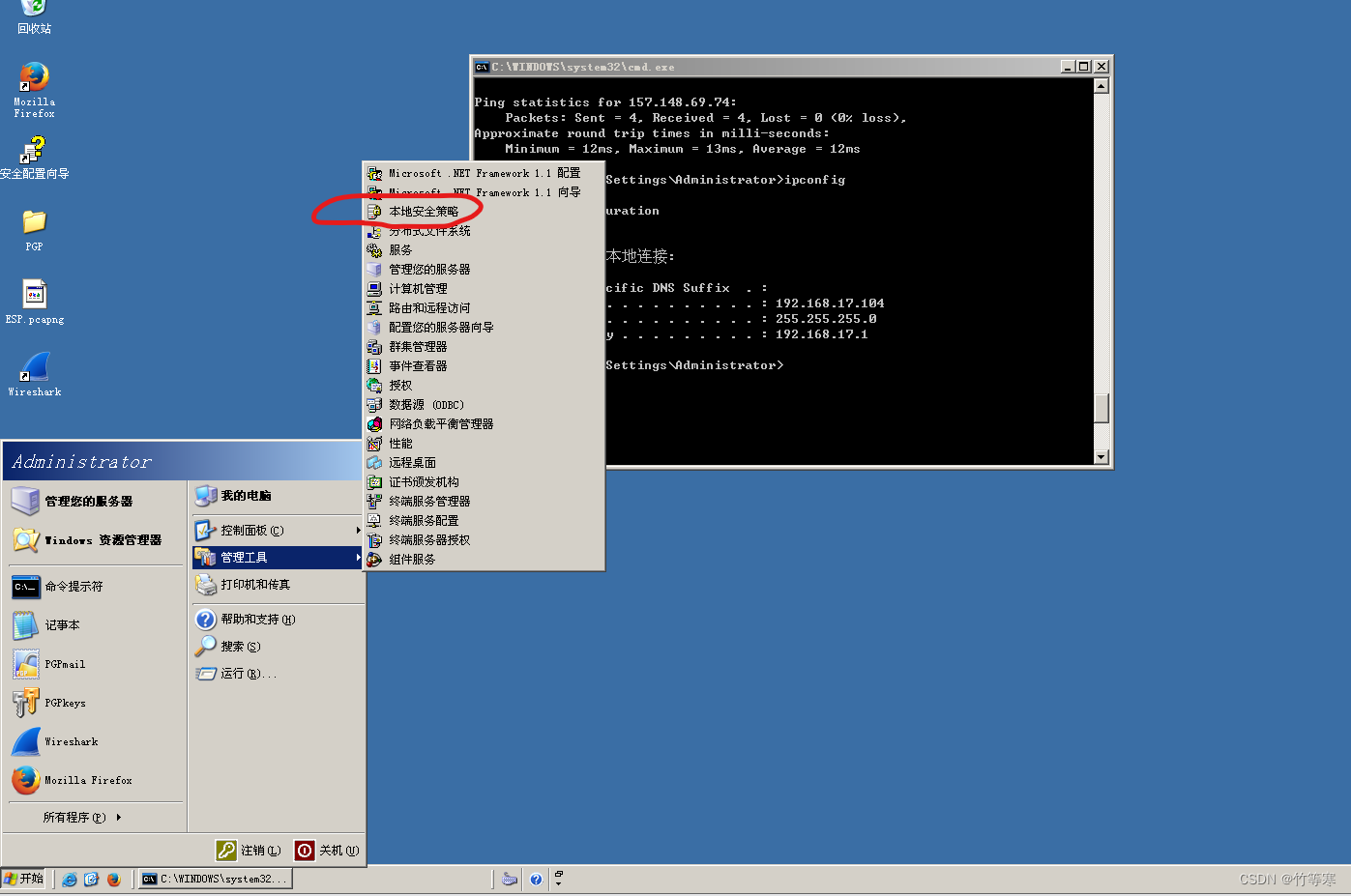Click 注销 log off button

point(250,851)
